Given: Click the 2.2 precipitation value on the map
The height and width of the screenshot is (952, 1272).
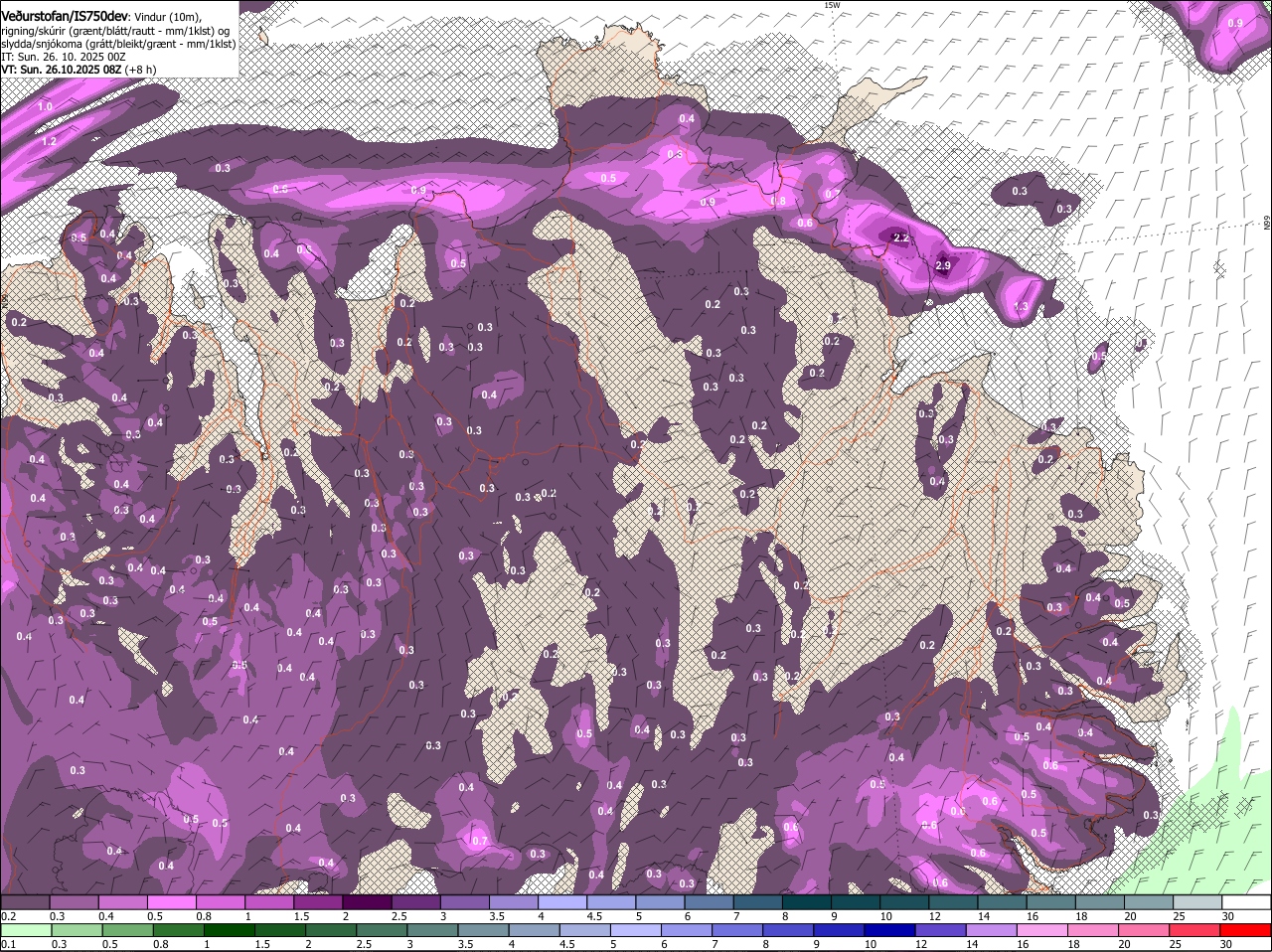Looking at the screenshot, I should click(x=901, y=238).
